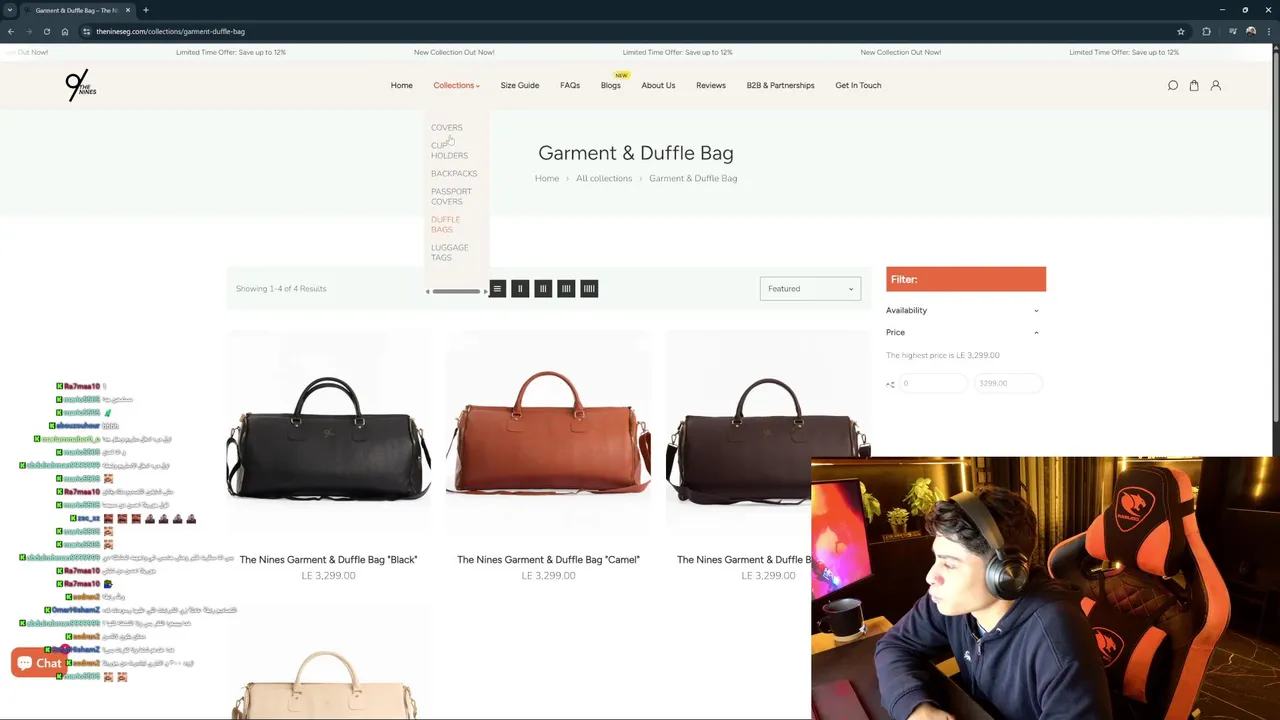The height and width of the screenshot is (720, 1280).
Task: Switch to list view layout icon
Action: tap(497, 288)
